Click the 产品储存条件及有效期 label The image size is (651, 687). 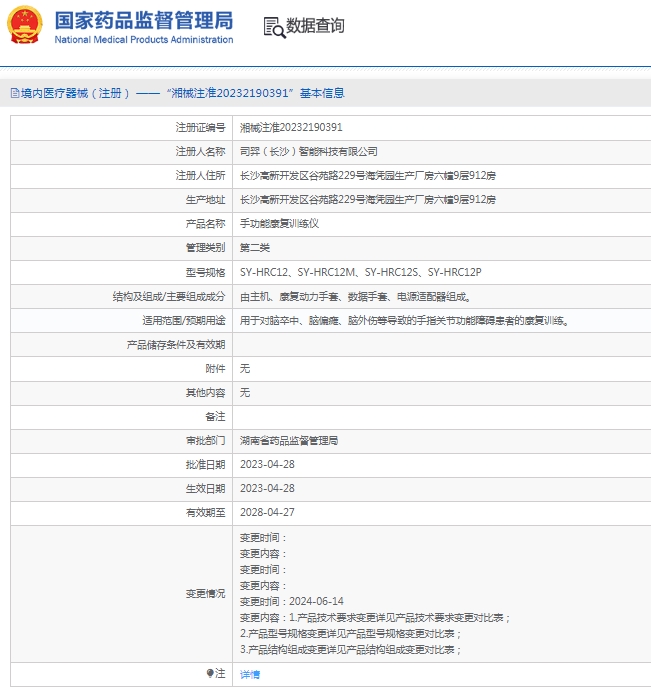pyautogui.click(x=176, y=345)
